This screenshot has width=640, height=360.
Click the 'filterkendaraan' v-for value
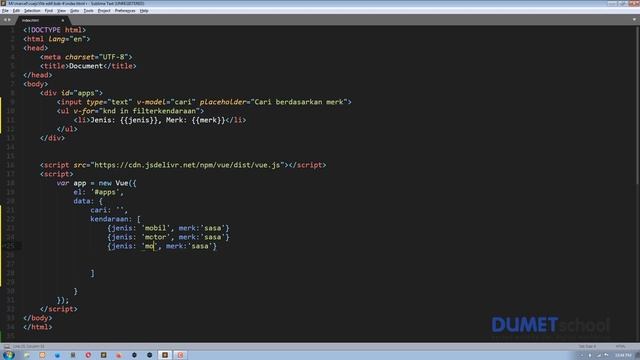[164, 111]
